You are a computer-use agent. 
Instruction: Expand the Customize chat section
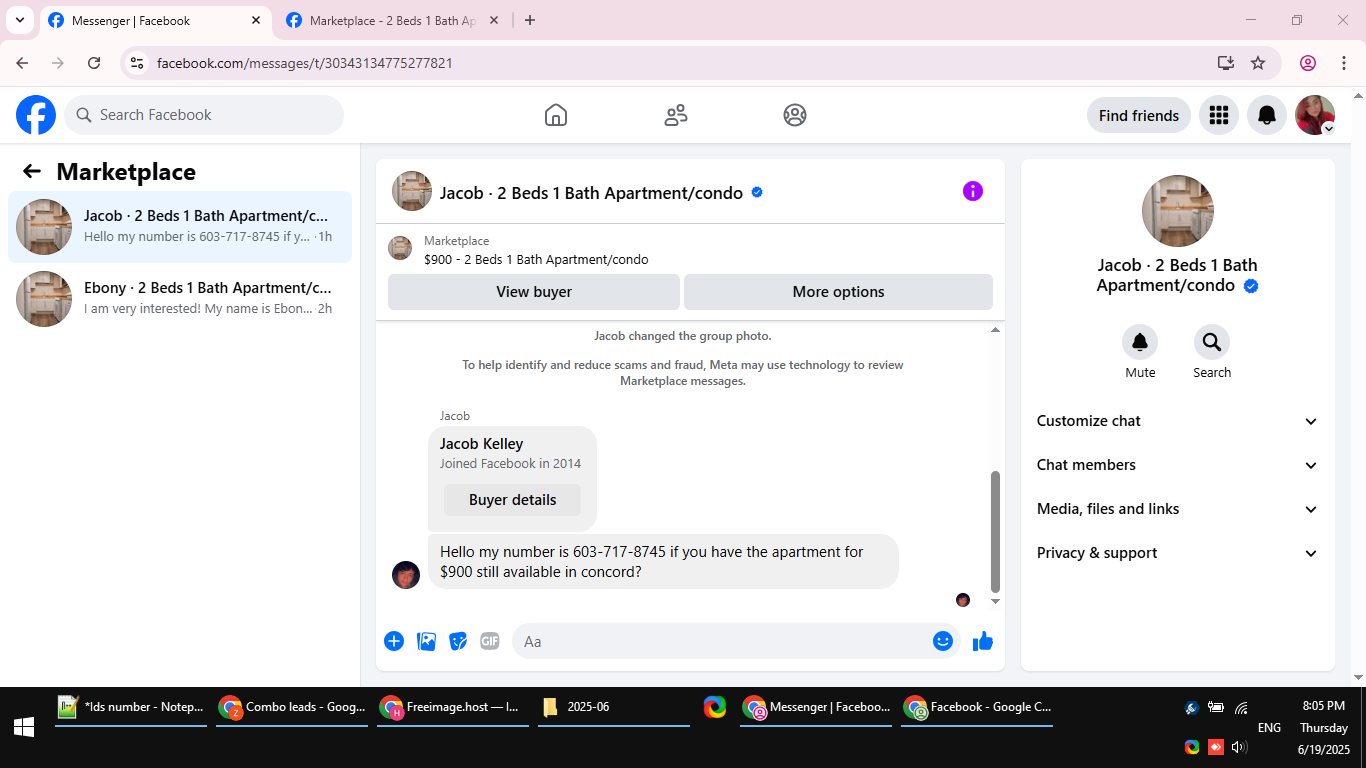tap(1178, 421)
